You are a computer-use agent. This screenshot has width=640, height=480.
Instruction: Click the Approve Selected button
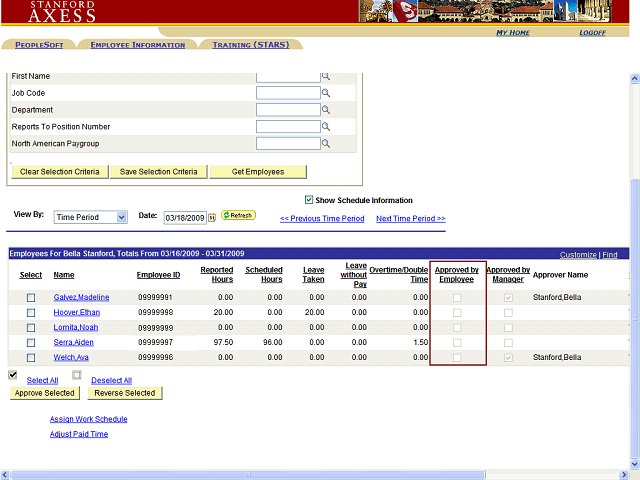45,393
